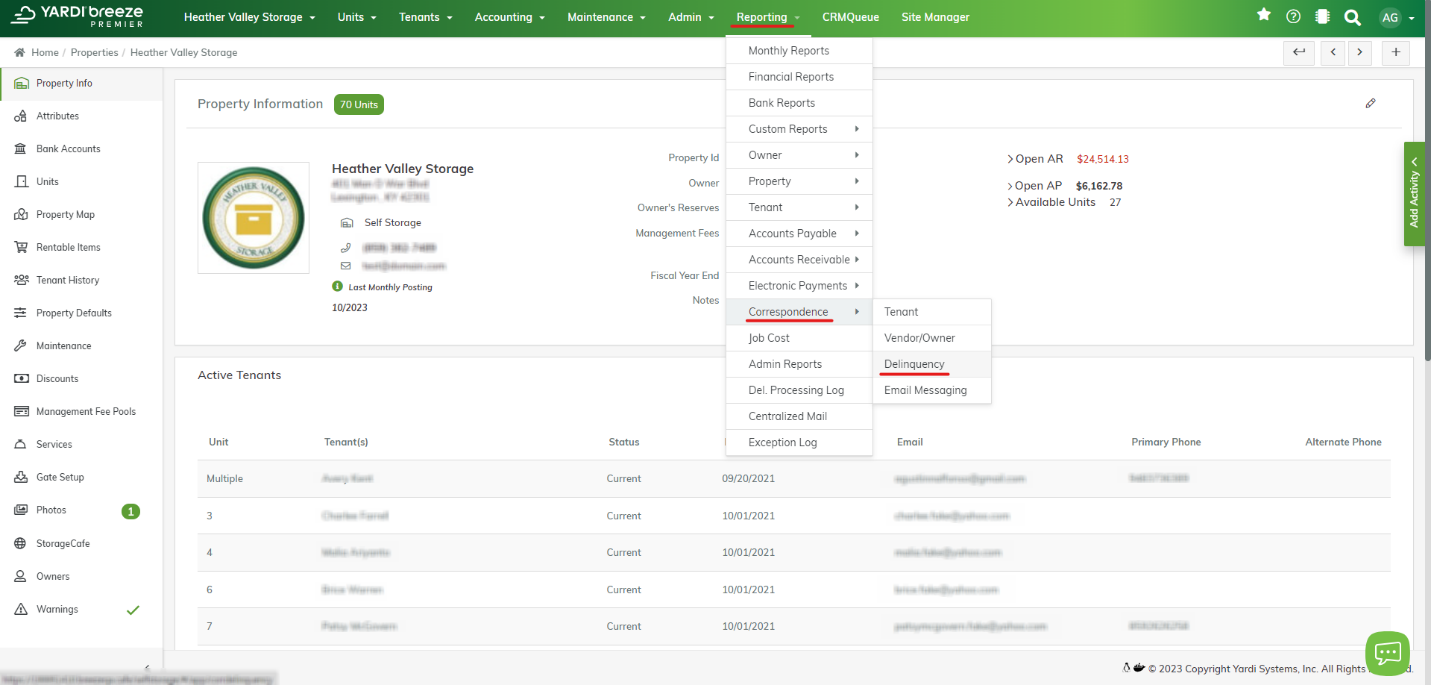Click the favorites star icon

(x=1264, y=16)
